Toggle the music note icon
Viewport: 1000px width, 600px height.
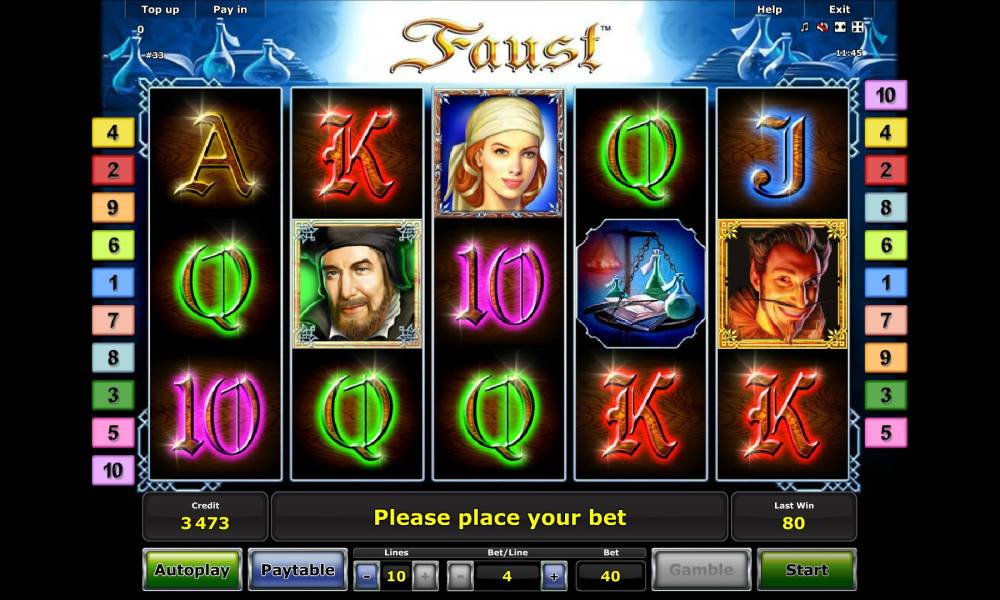click(x=805, y=27)
